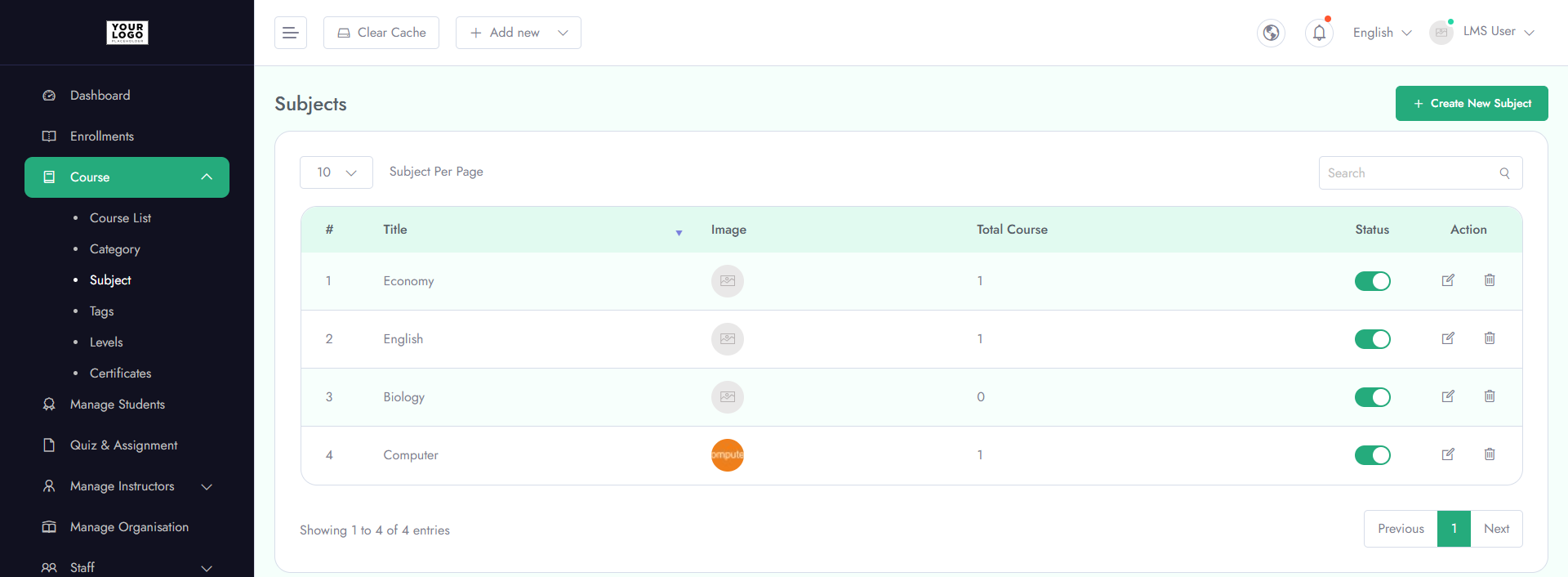Edit the English subject
The width and height of the screenshot is (1568, 577).
[x=1448, y=338]
